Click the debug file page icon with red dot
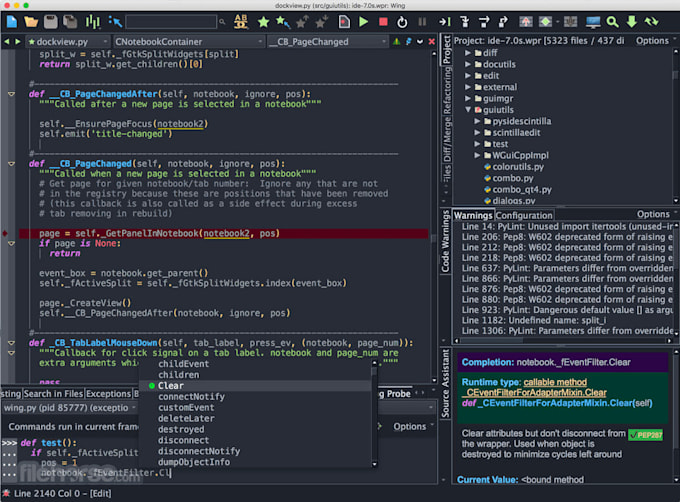680x502 pixels. [x=344, y=21]
